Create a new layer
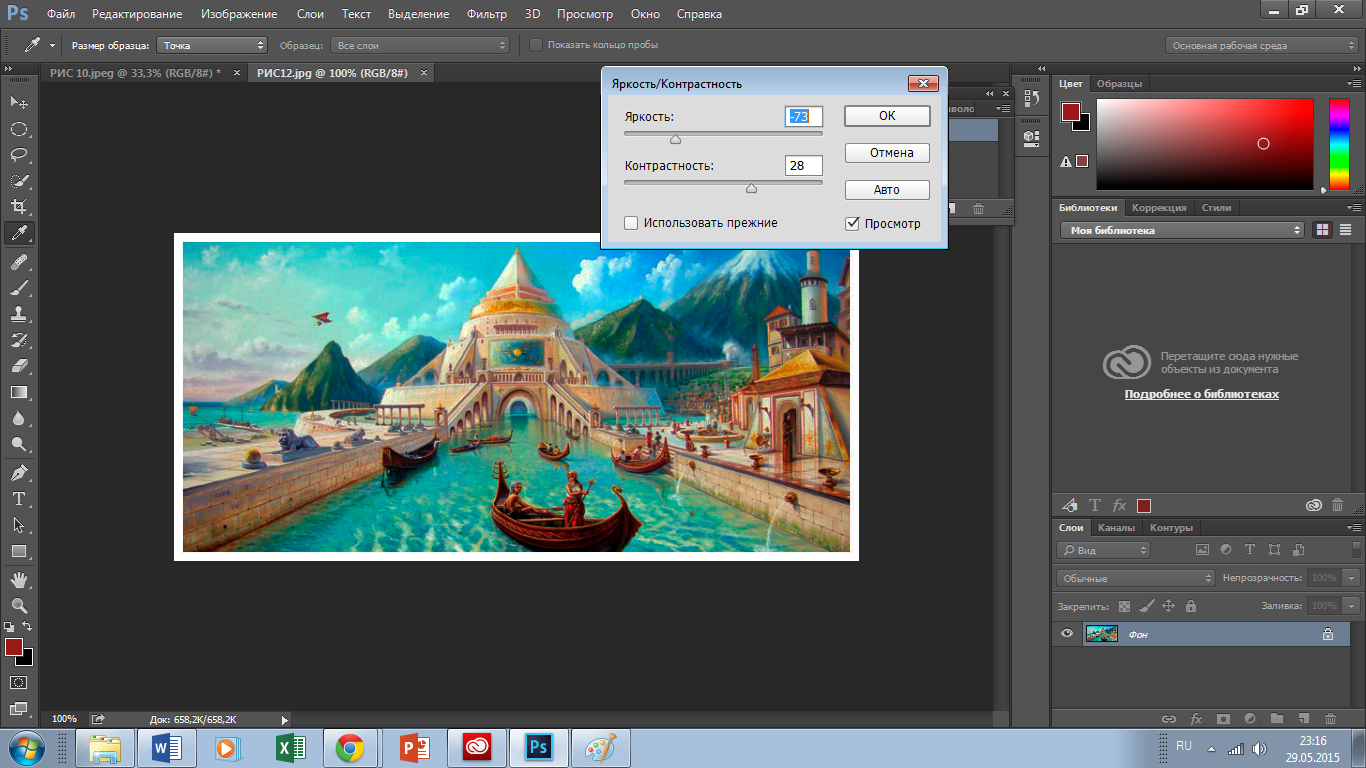1366x768 pixels. pyautogui.click(x=1303, y=719)
